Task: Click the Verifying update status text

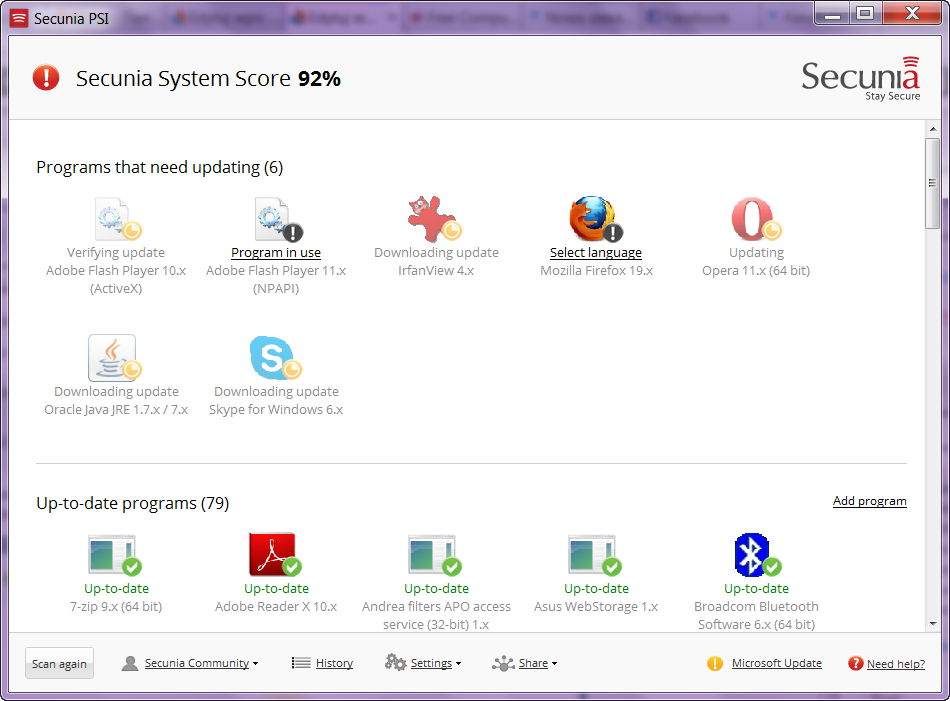Action: [116, 253]
